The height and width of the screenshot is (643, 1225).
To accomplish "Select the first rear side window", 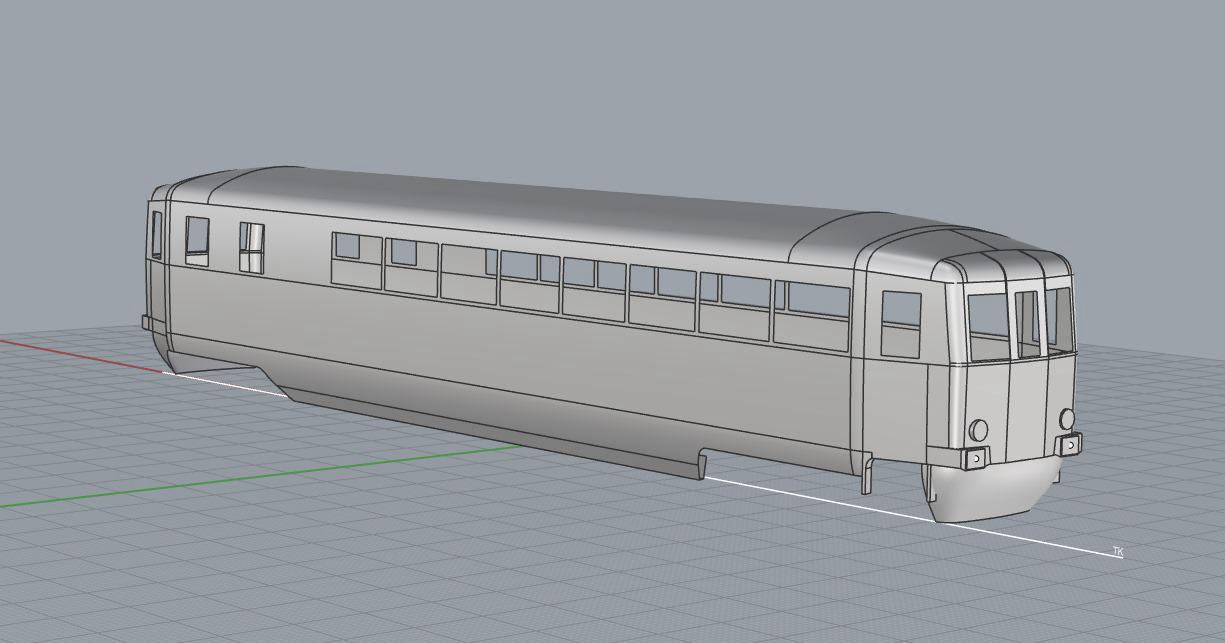I will [197, 241].
